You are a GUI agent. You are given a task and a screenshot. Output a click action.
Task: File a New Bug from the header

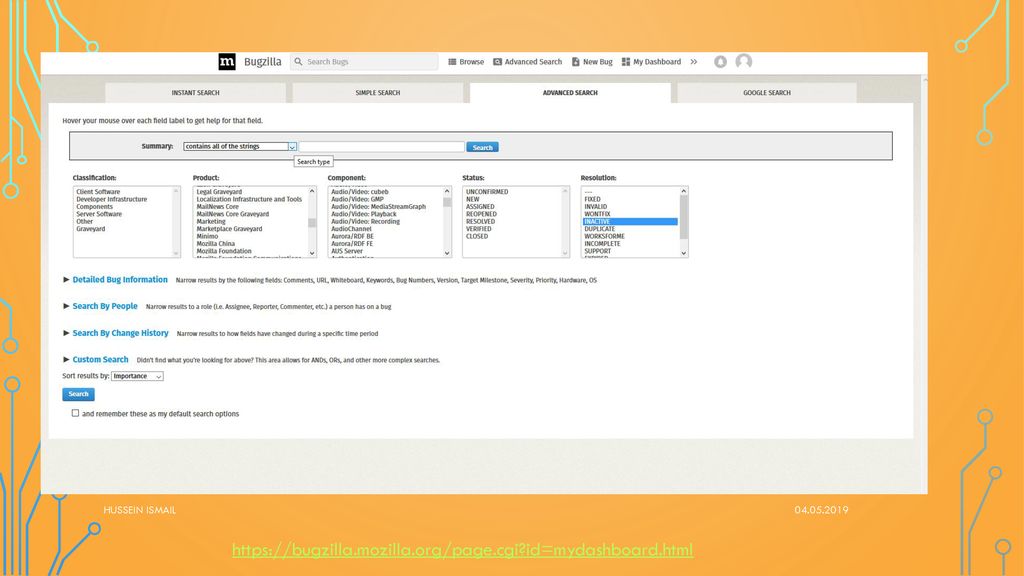[x=592, y=61]
